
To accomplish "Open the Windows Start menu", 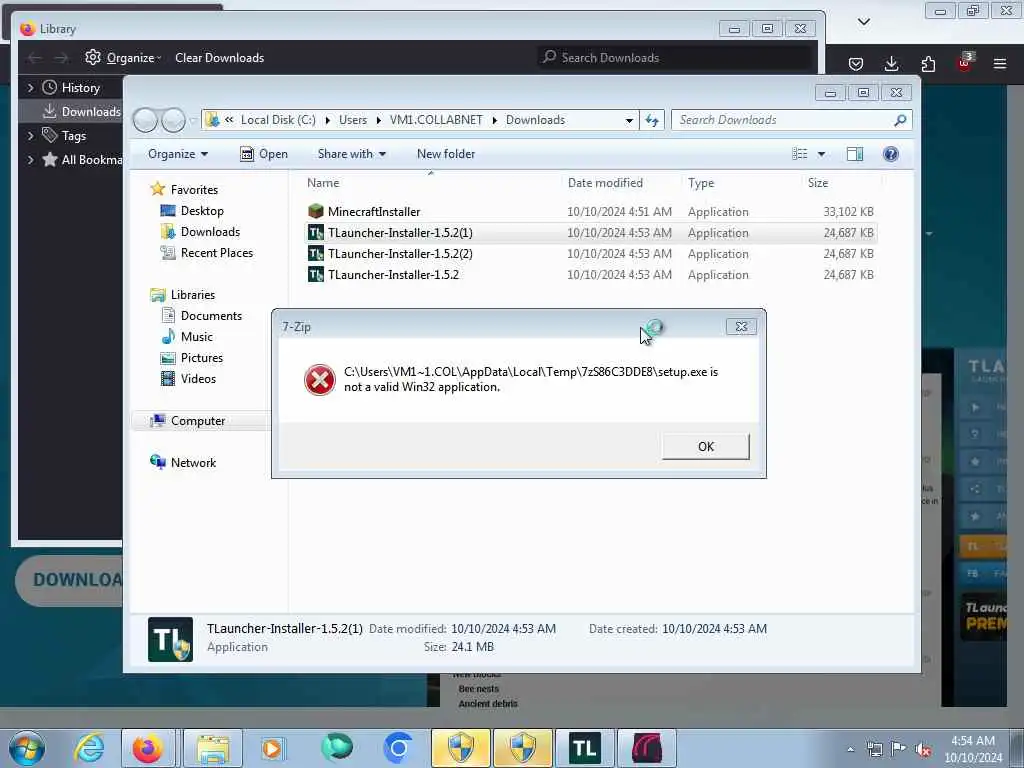I will coord(27,748).
